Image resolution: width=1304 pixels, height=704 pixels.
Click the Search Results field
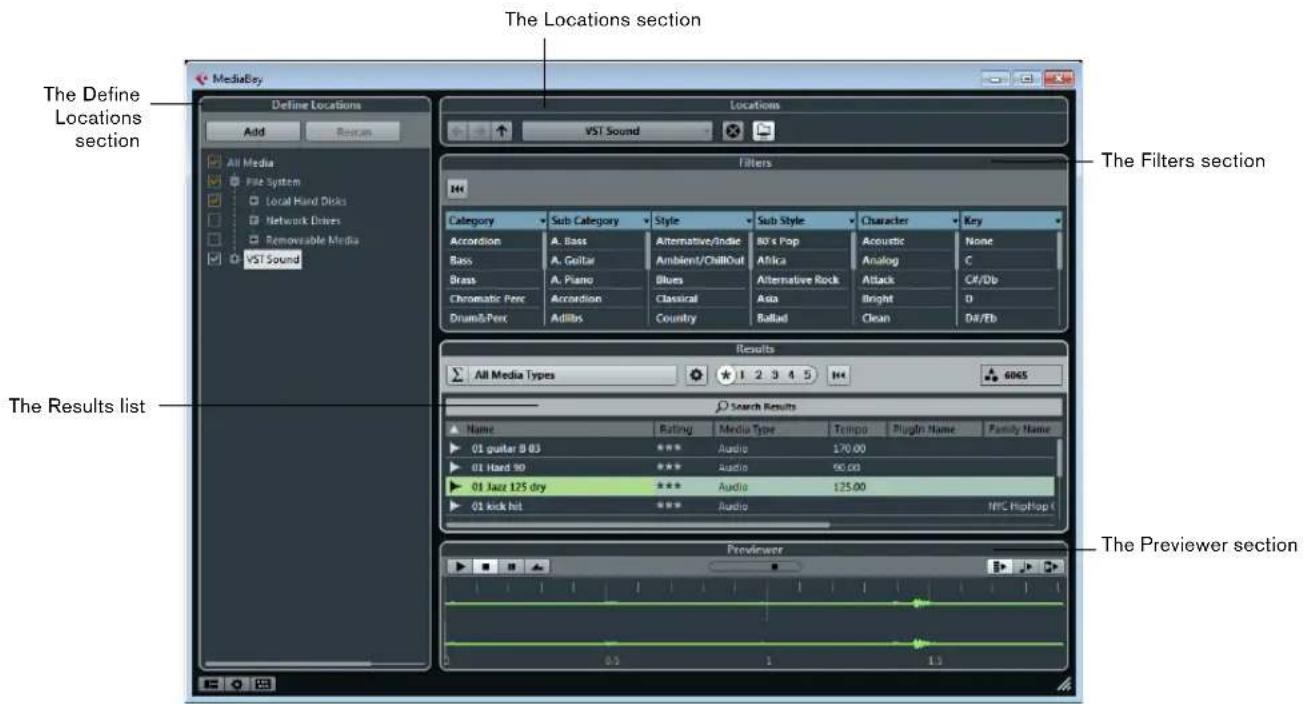tap(755, 408)
